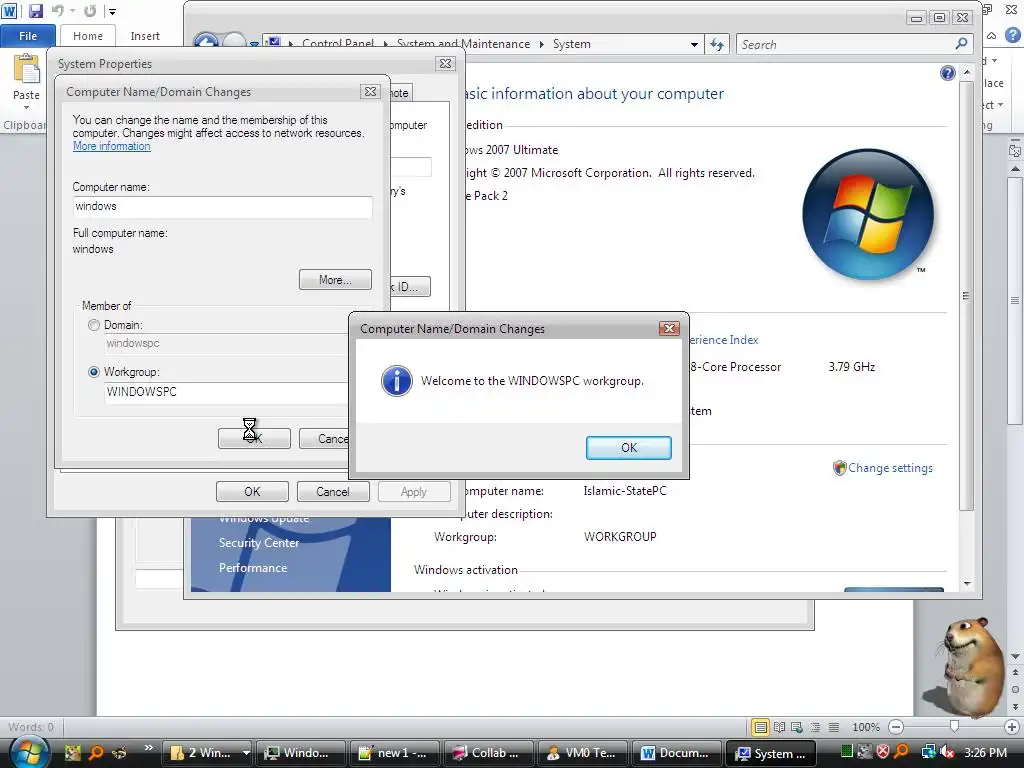The height and width of the screenshot is (768, 1024).
Task: Click the blue Help icon in System window
Action: click(x=948, y=73)
